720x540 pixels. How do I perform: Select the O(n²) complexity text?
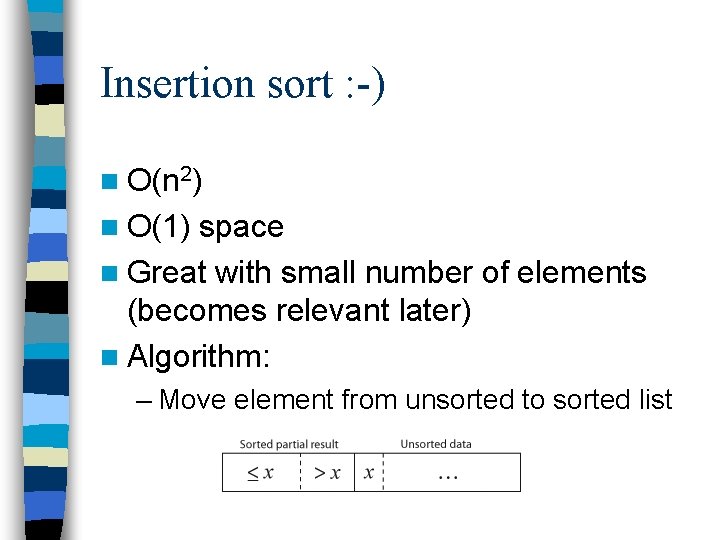coord(166,180)
